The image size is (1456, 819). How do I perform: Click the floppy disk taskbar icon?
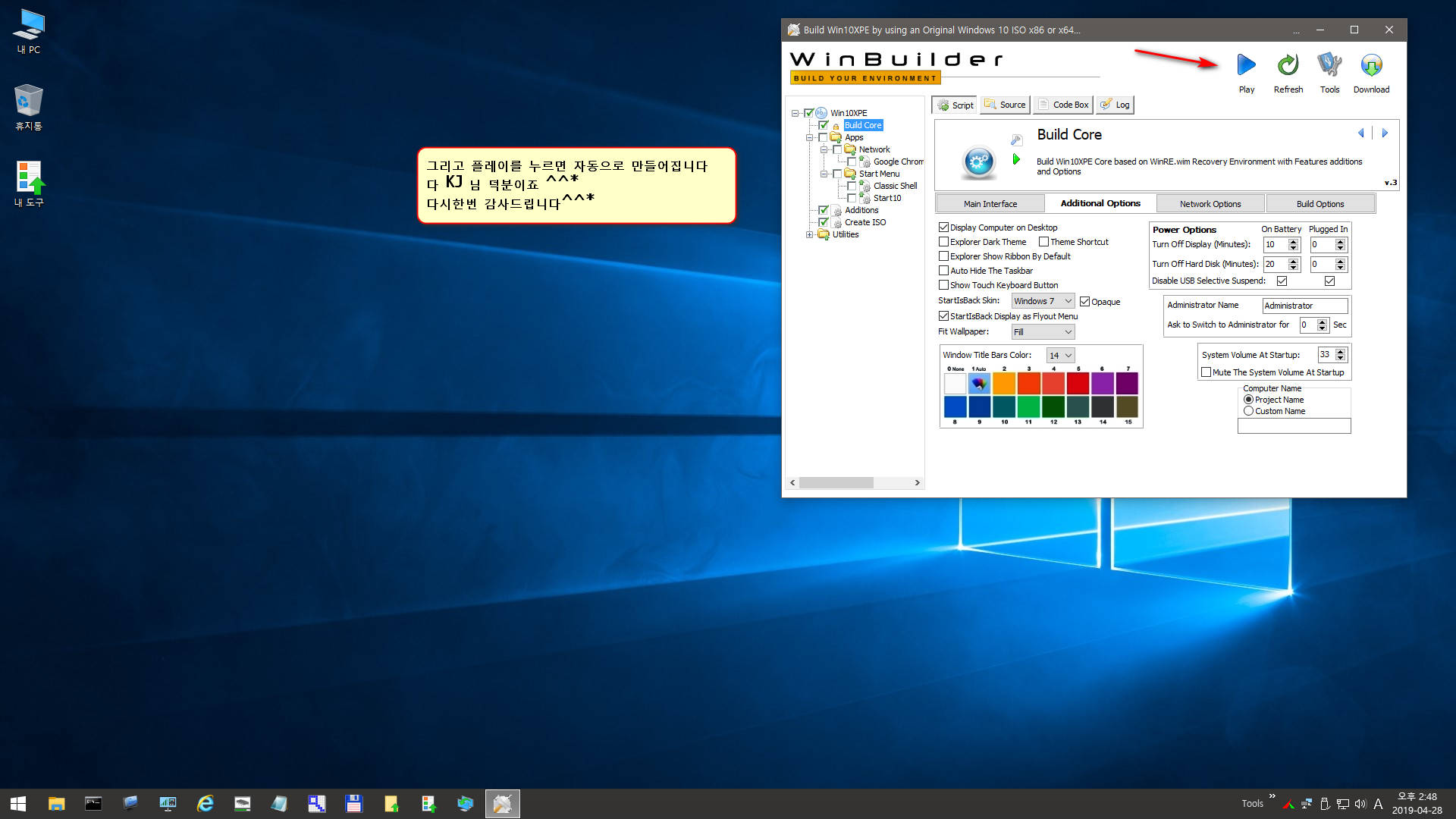pos(353,804)
